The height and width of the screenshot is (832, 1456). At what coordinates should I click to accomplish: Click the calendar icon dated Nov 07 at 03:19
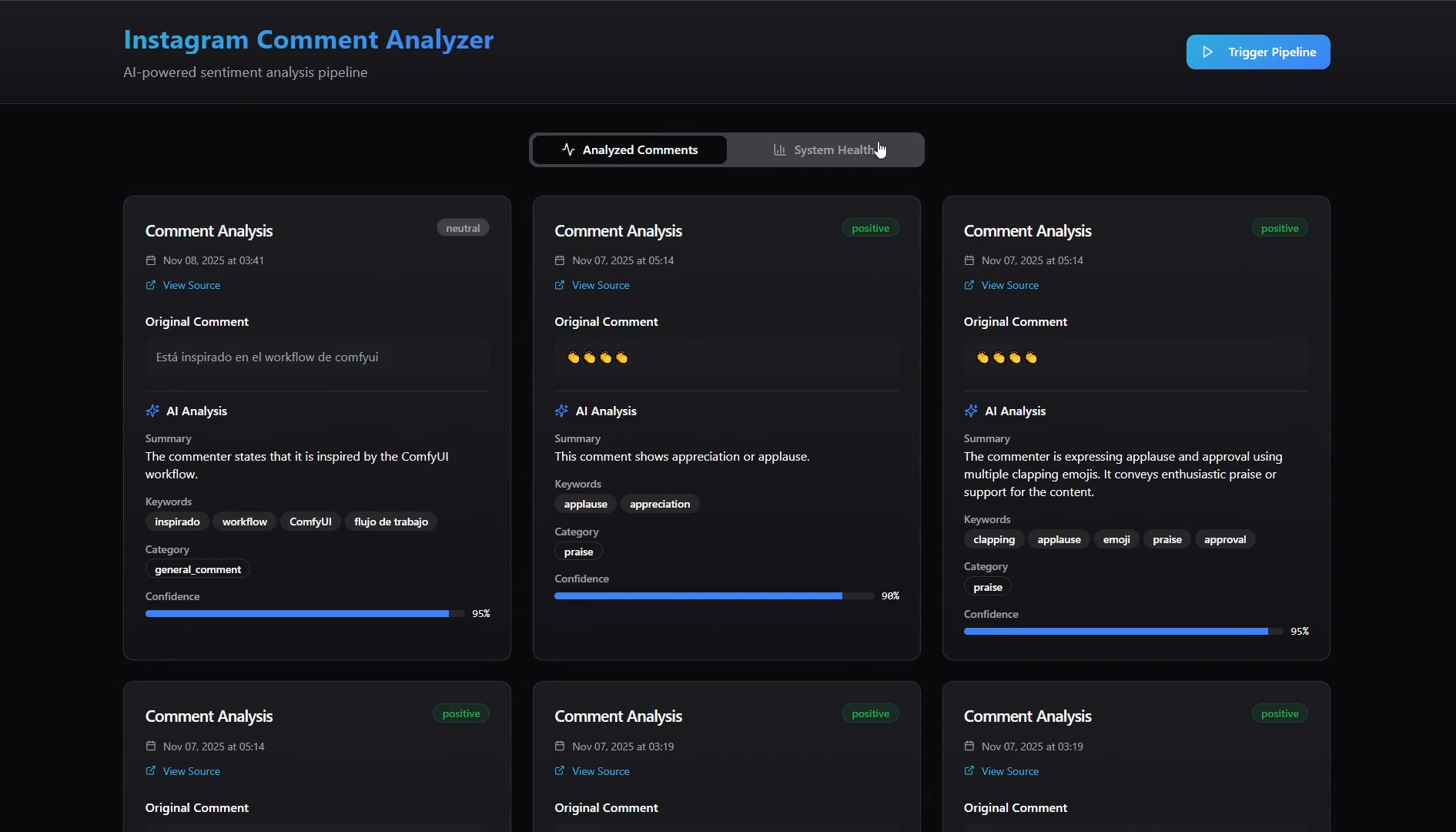click(559, 746)
